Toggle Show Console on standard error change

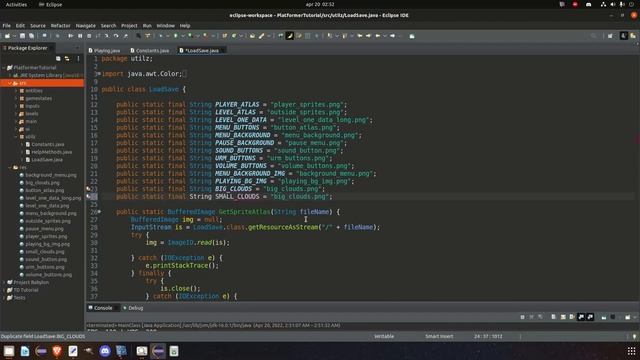pos(590,317)
